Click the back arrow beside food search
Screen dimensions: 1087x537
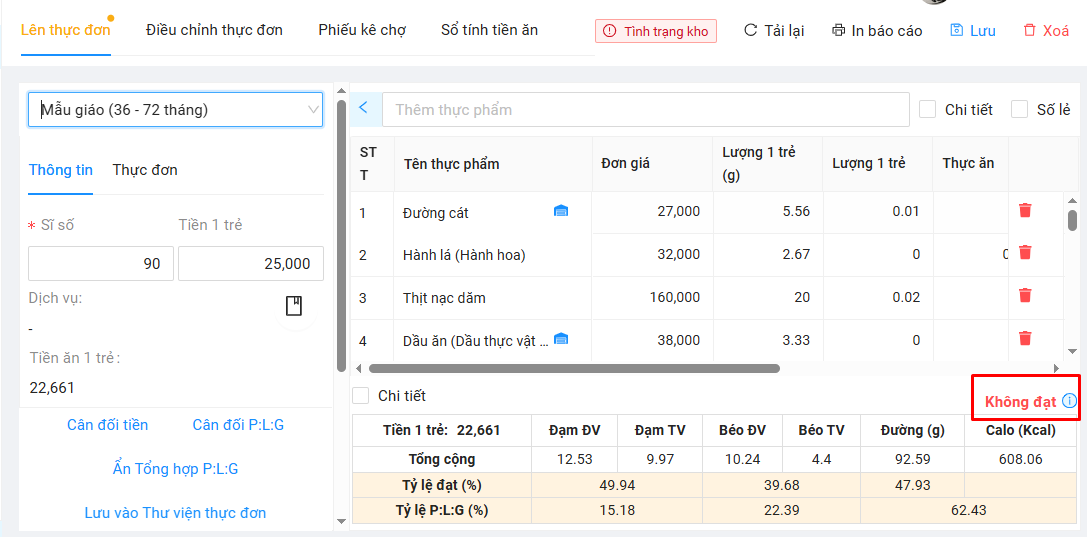(363, 108)
